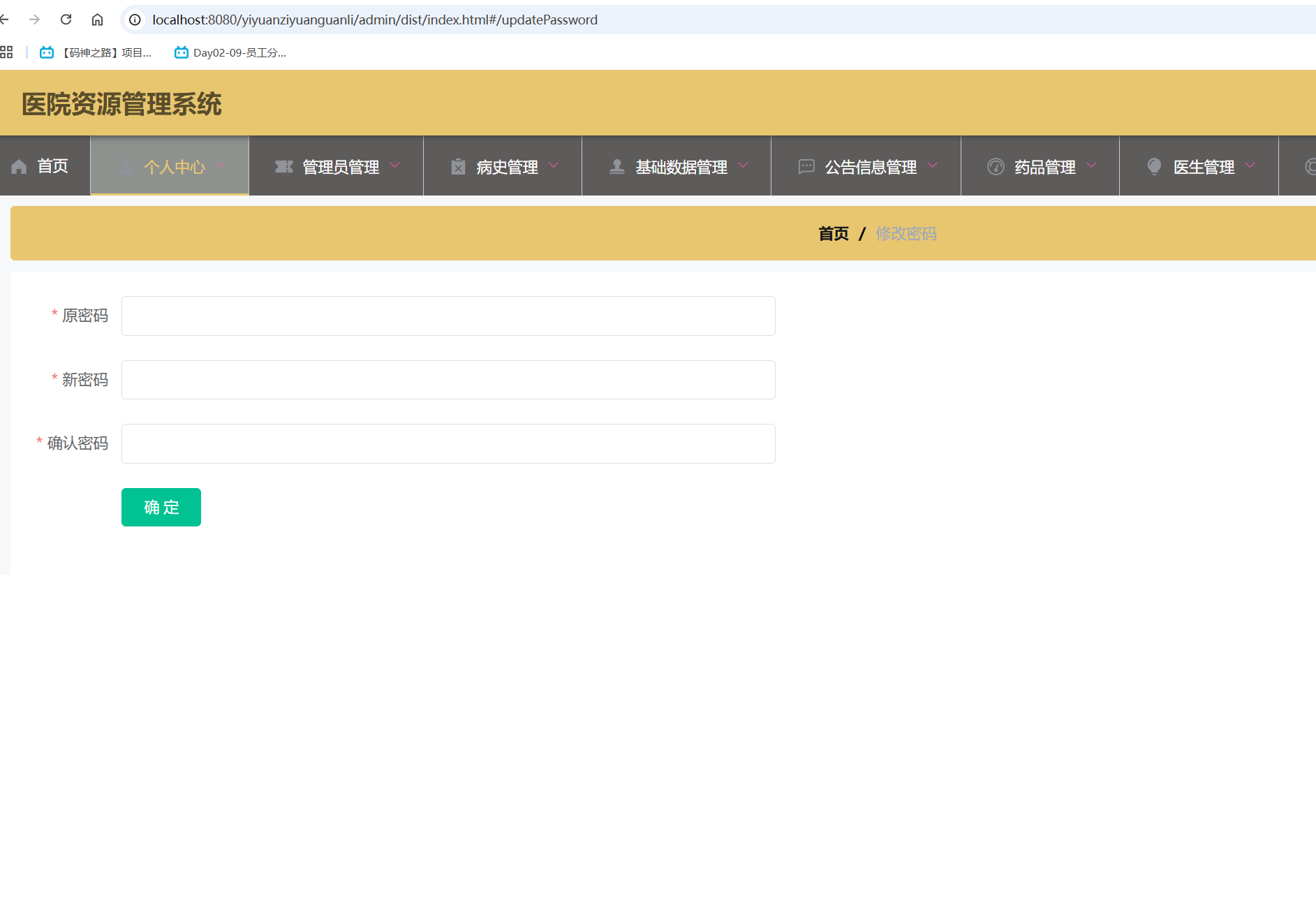Reload the page with browser refresh button

[x=66, y=20]
